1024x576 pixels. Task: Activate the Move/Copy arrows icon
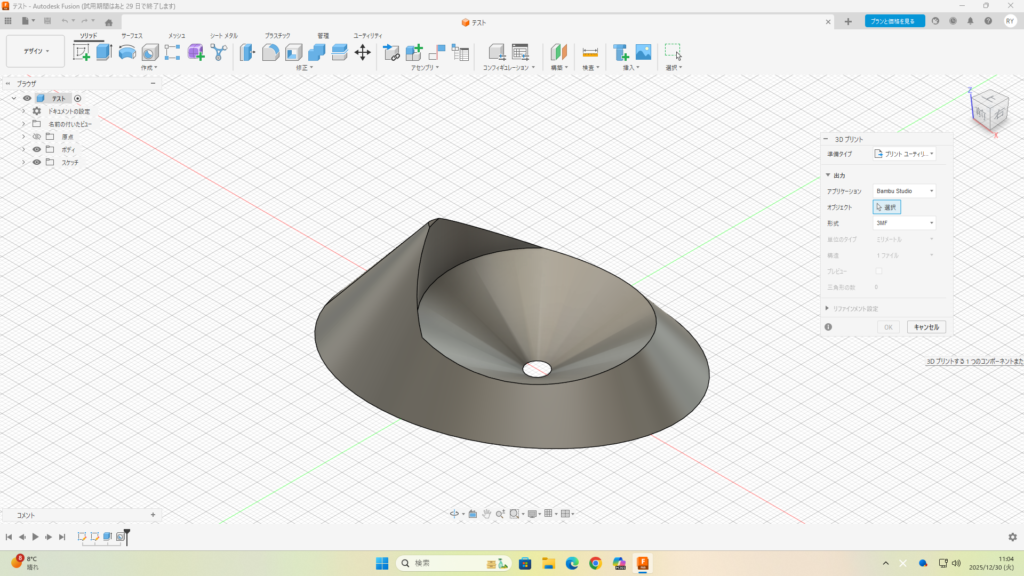point(362,52)
